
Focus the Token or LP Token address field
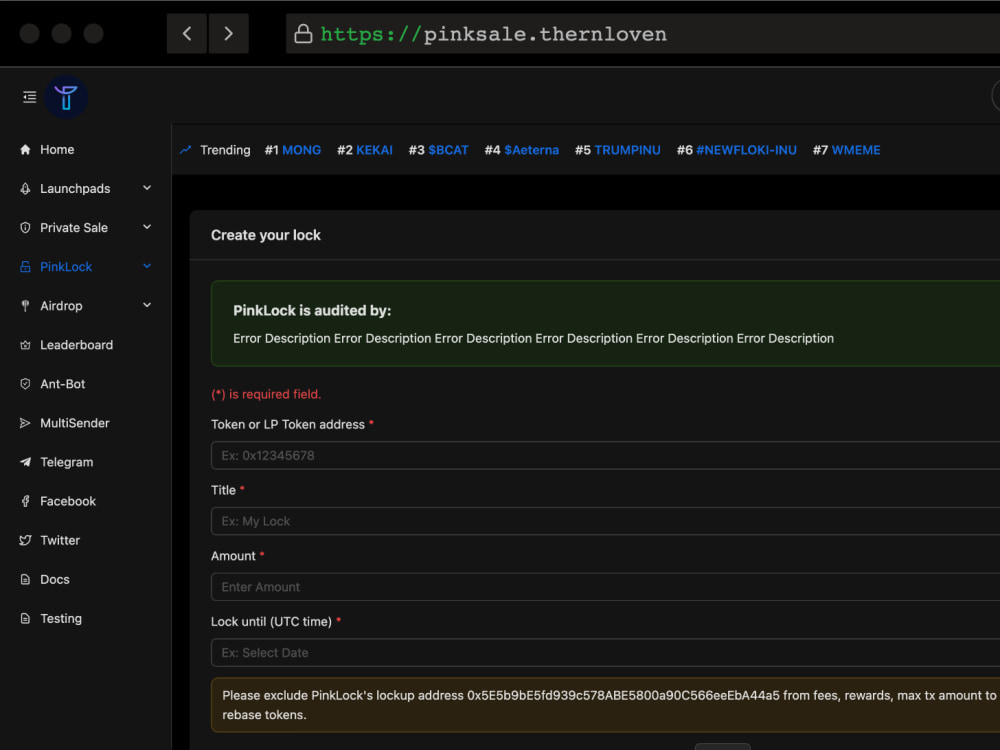(x=605, y=455)
